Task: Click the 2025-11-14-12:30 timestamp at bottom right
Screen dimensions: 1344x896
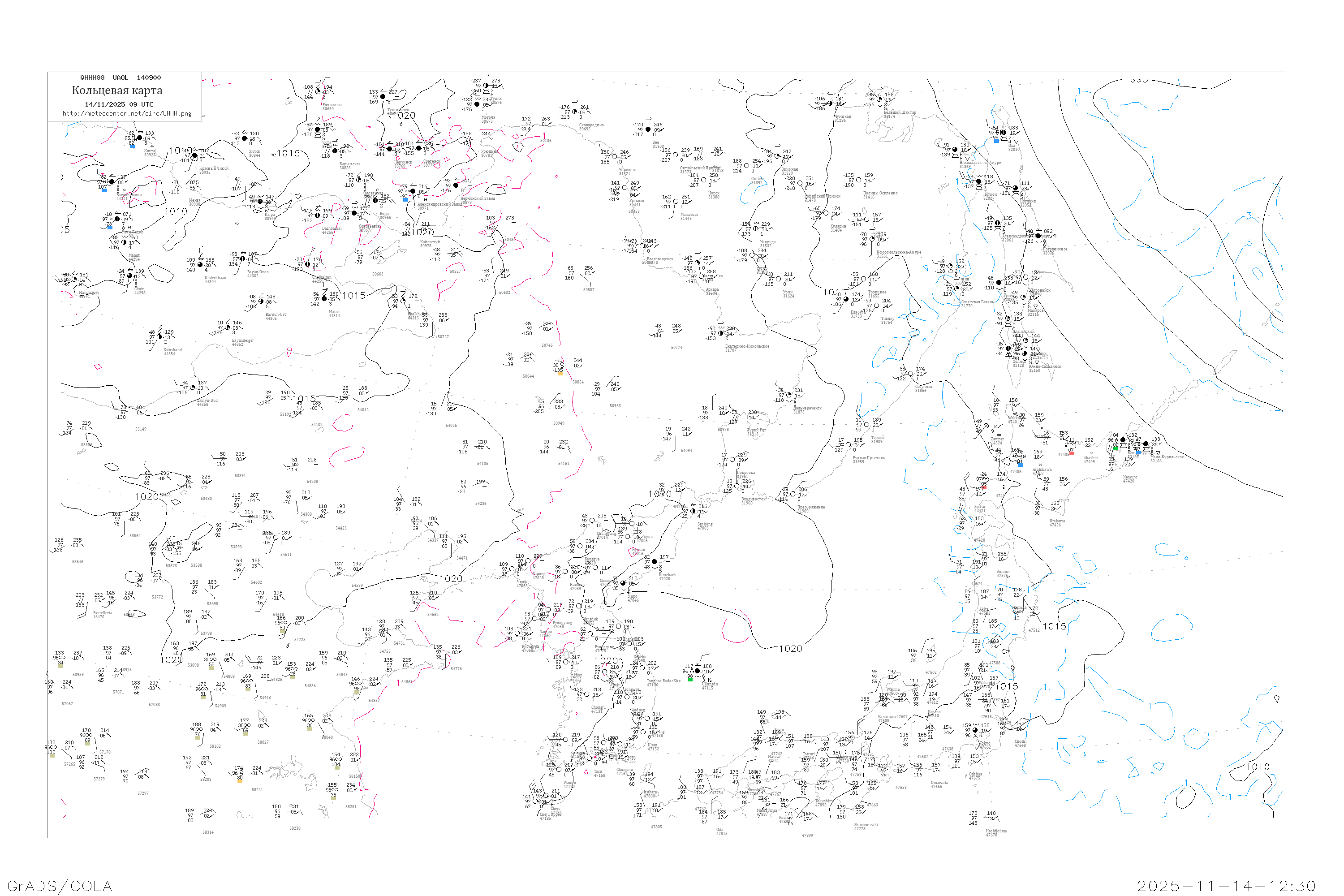Action: point(1226,886)
